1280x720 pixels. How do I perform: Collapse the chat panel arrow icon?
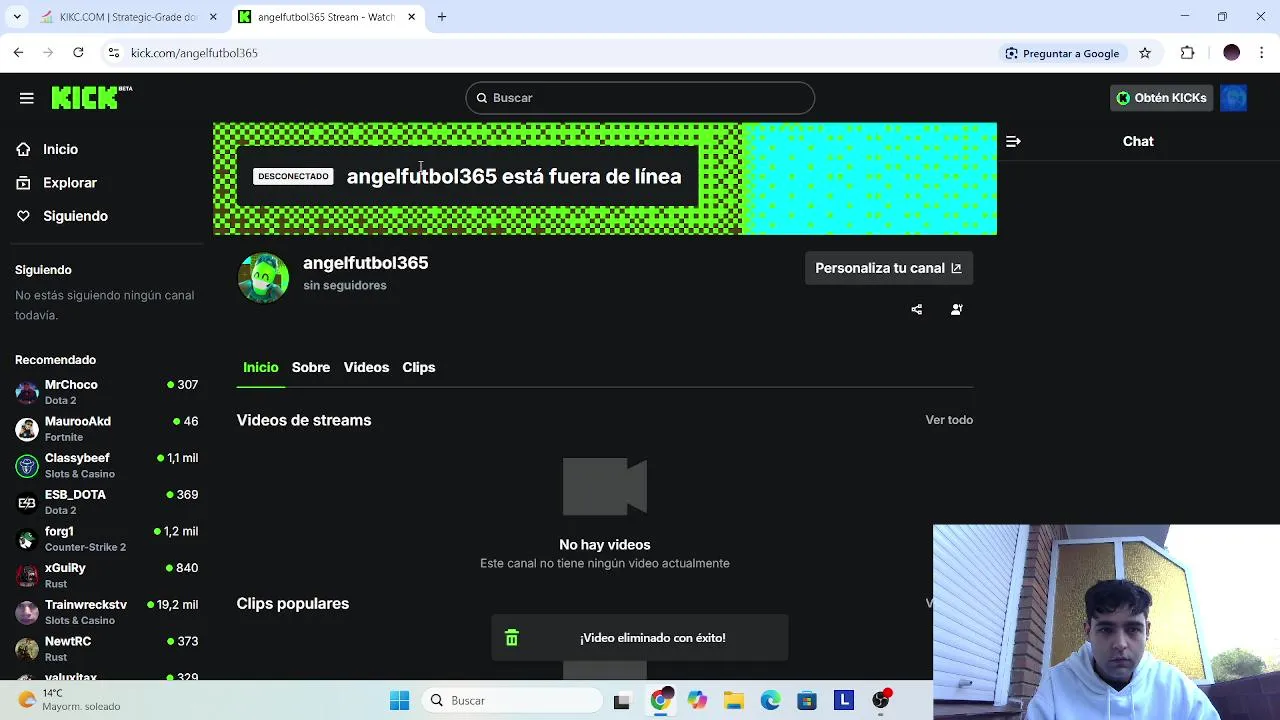[1013, 141]
